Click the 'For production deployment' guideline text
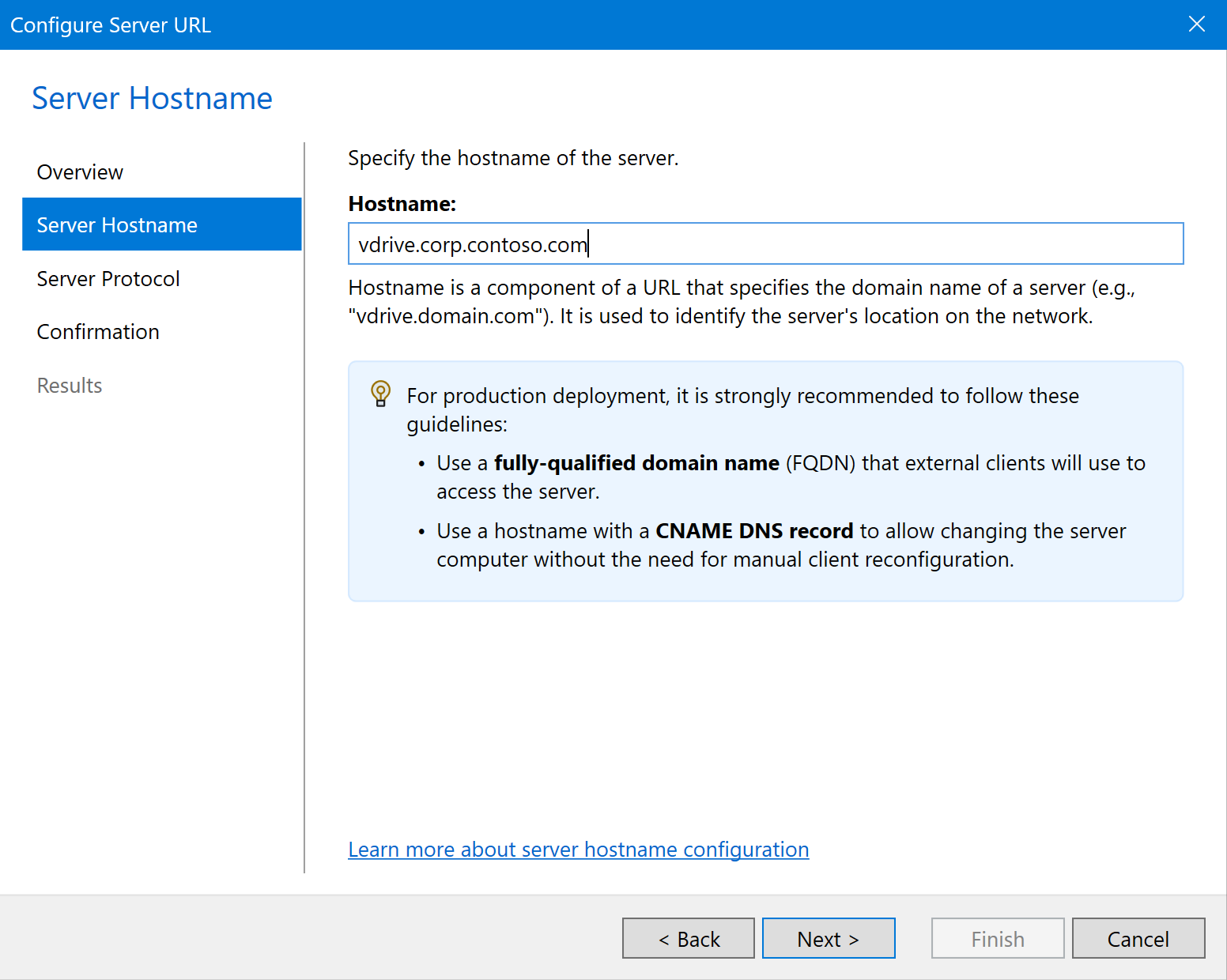This screenshot has width=1227, height=980. (742, 396)
